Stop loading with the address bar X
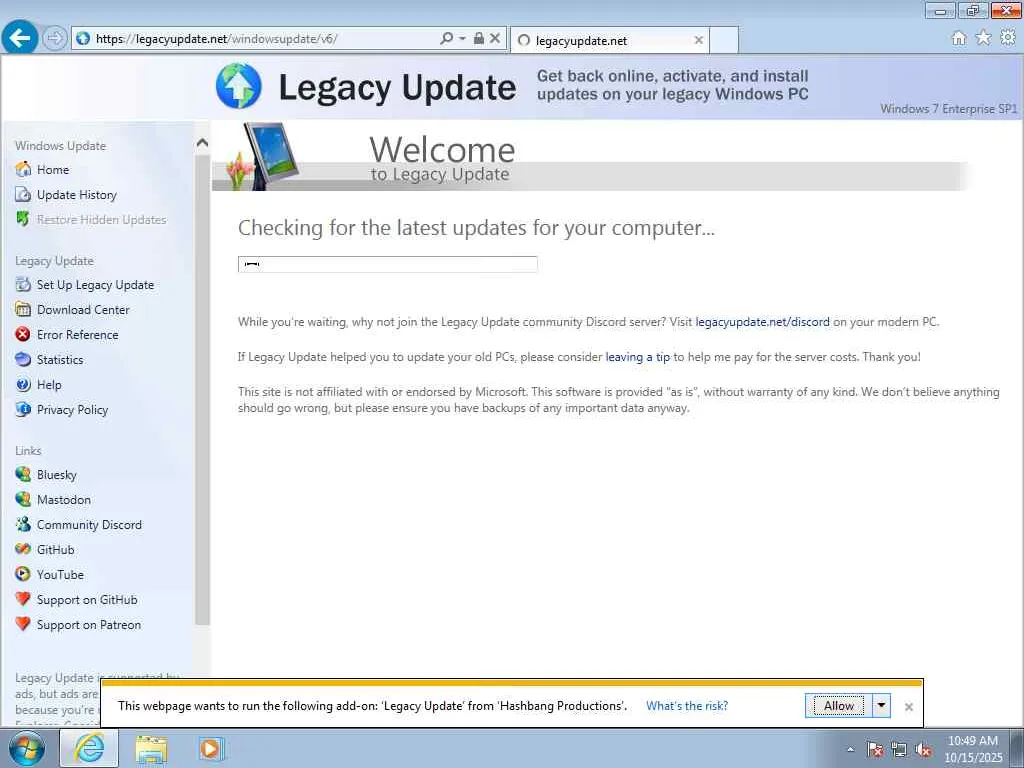Viewport: 1024px width, 768px height. [x=495, y=39]
